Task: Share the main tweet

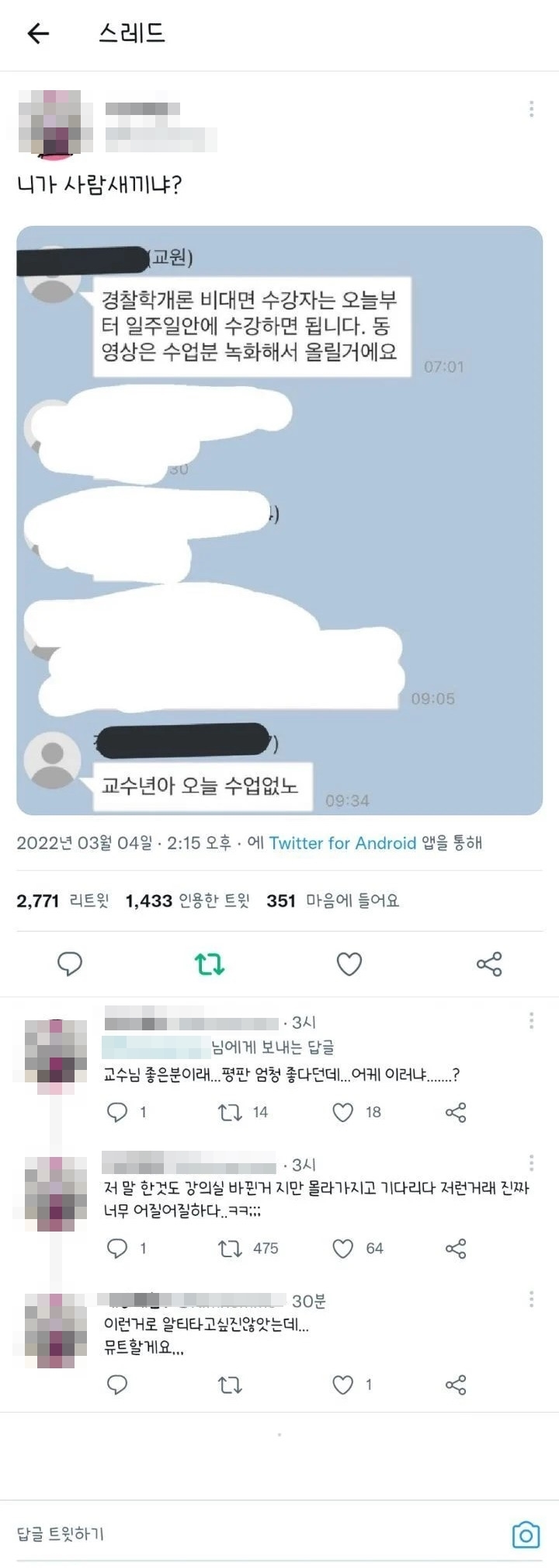Action: pos(489,964)
